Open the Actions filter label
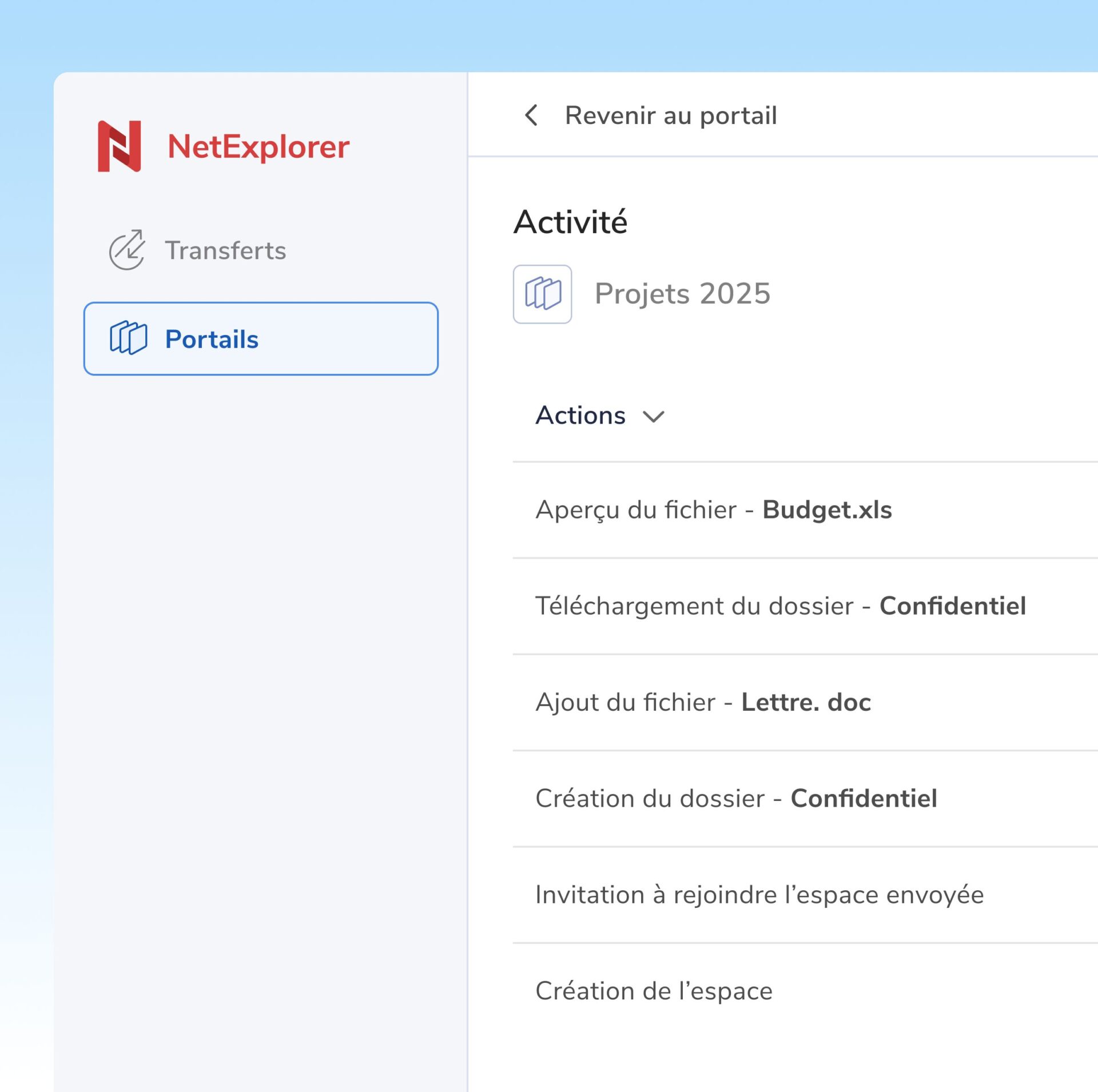The width and height of the screenshot is (1098, 1092). (580, 415)
